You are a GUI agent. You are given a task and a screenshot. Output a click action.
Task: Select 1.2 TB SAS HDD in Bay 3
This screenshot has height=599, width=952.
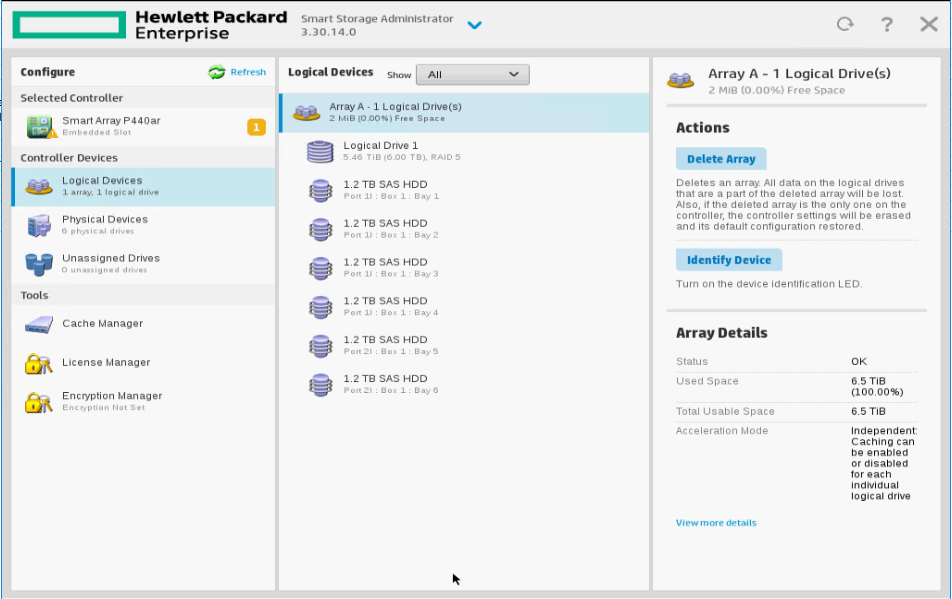[x=464, y=268]
